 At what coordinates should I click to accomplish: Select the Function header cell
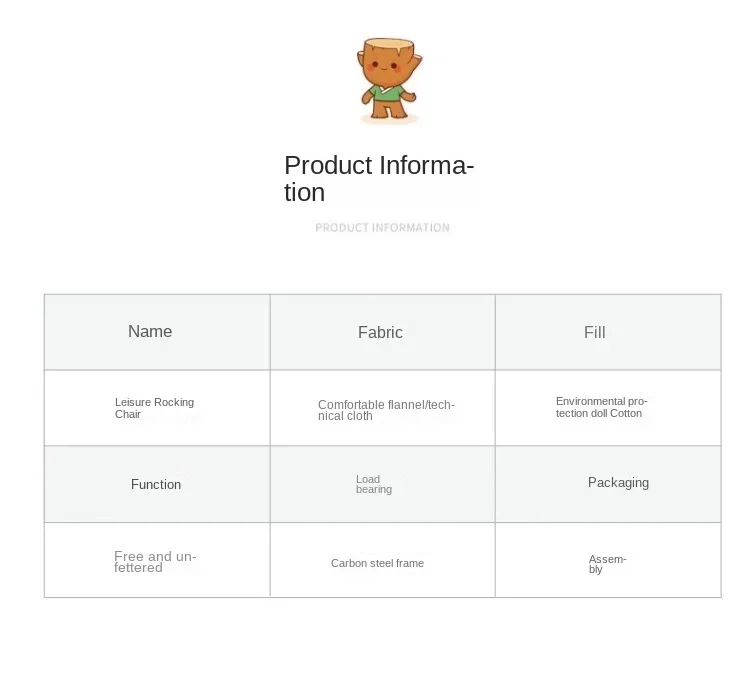pos(157,484)
